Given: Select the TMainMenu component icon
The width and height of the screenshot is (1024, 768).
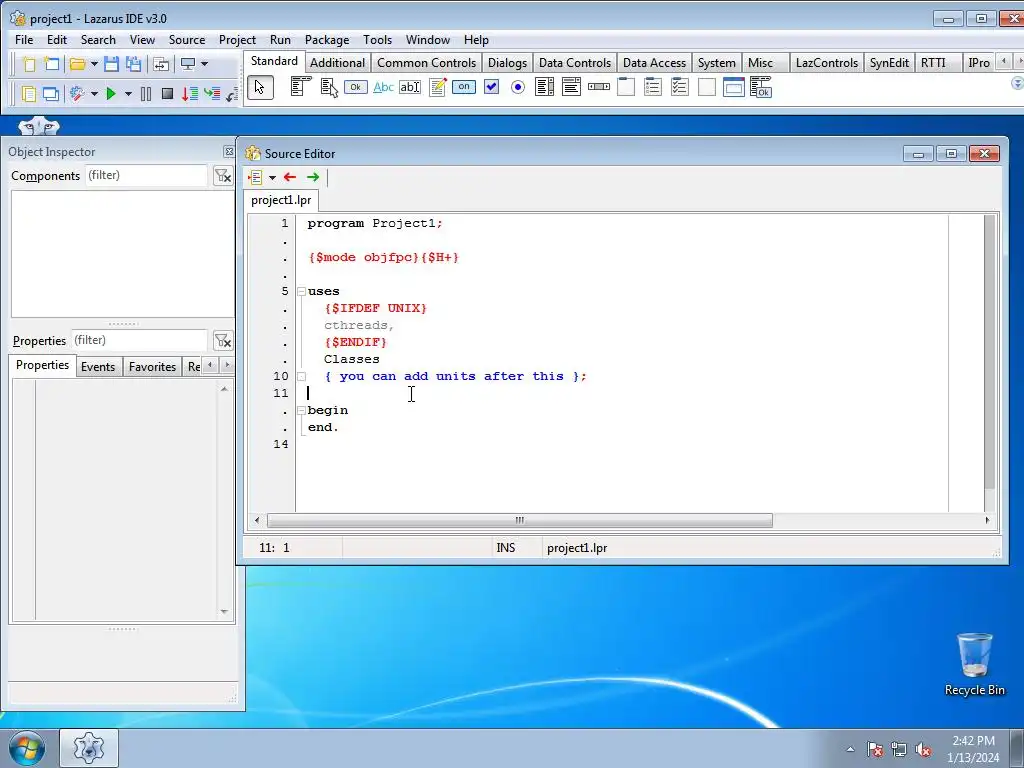Looking at the screenshot, I should point(300,87).
